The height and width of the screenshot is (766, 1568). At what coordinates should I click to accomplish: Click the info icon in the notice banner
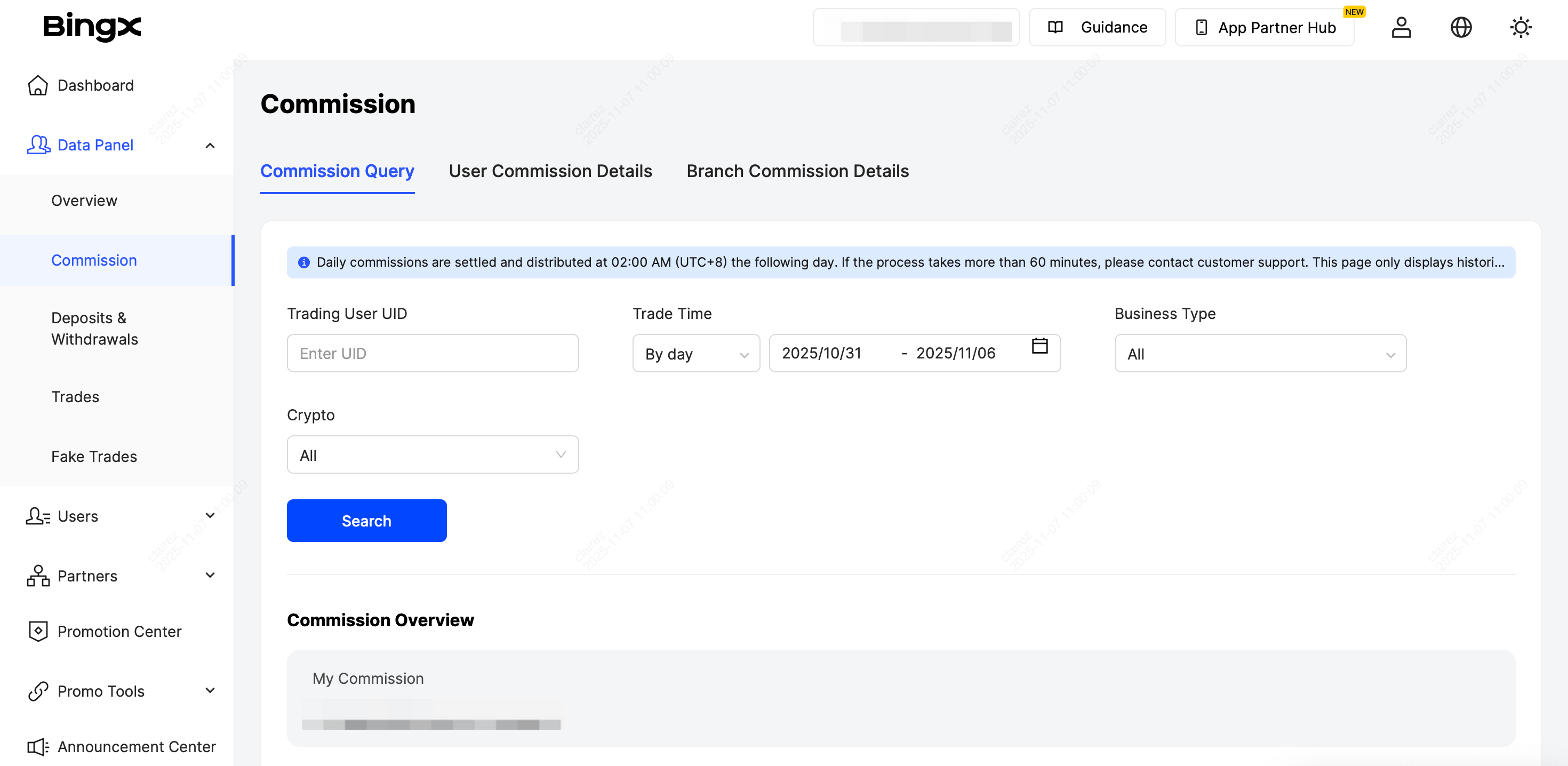(x=304, y=262)
